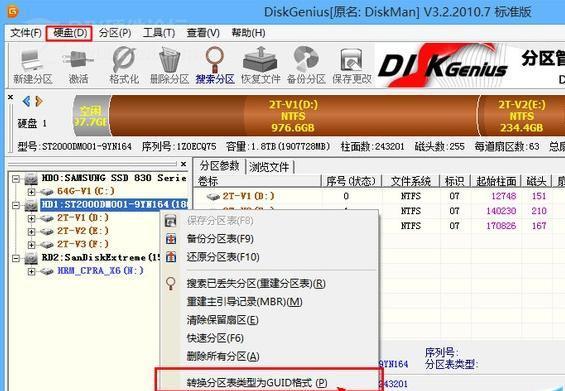This screenshot has width=565, height=391.
Task: Click starting cylinder value 12748
Action: click(503, 196)
